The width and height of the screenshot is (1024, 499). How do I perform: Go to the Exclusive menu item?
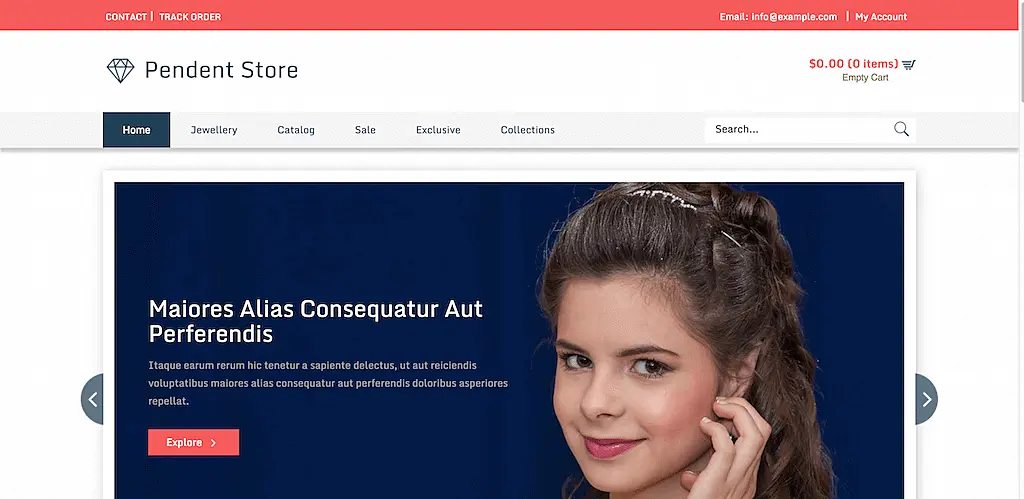click(438, 130)
